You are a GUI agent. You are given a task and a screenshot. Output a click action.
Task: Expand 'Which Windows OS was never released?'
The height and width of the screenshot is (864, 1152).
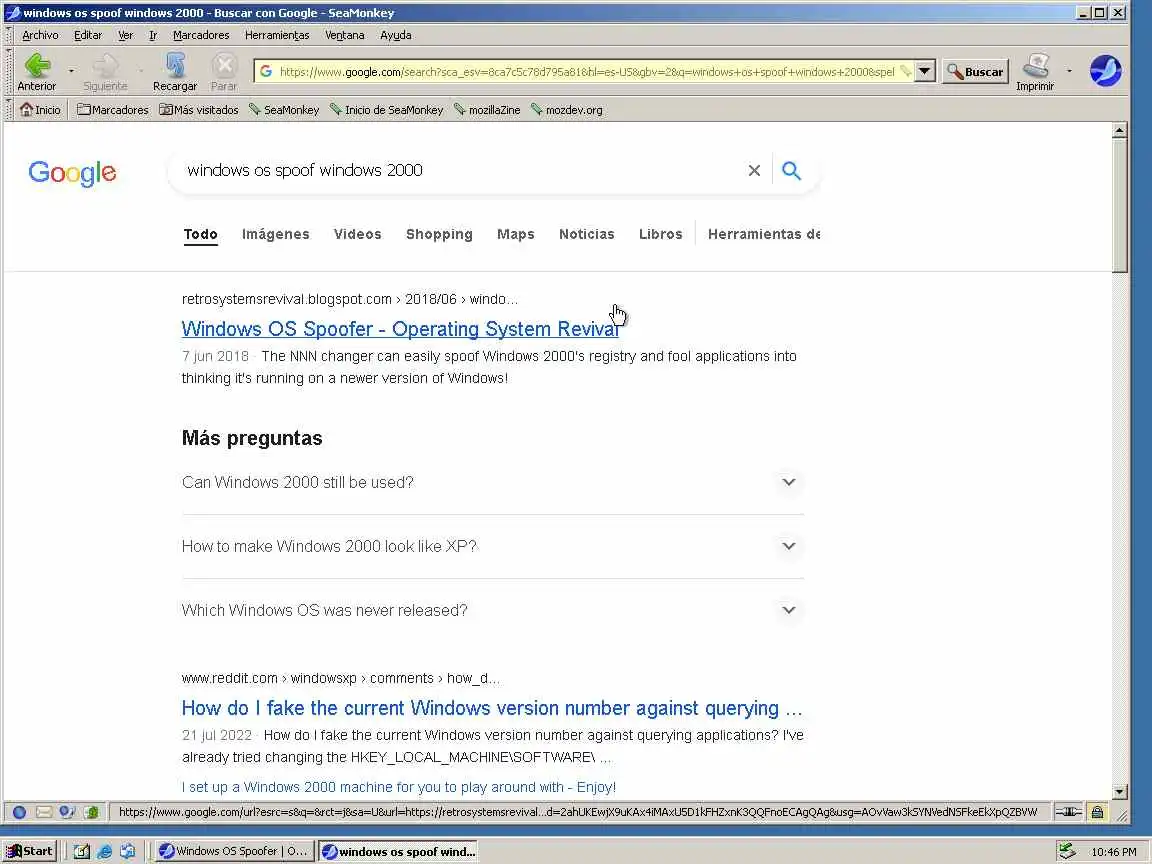[x=492, y=610]
